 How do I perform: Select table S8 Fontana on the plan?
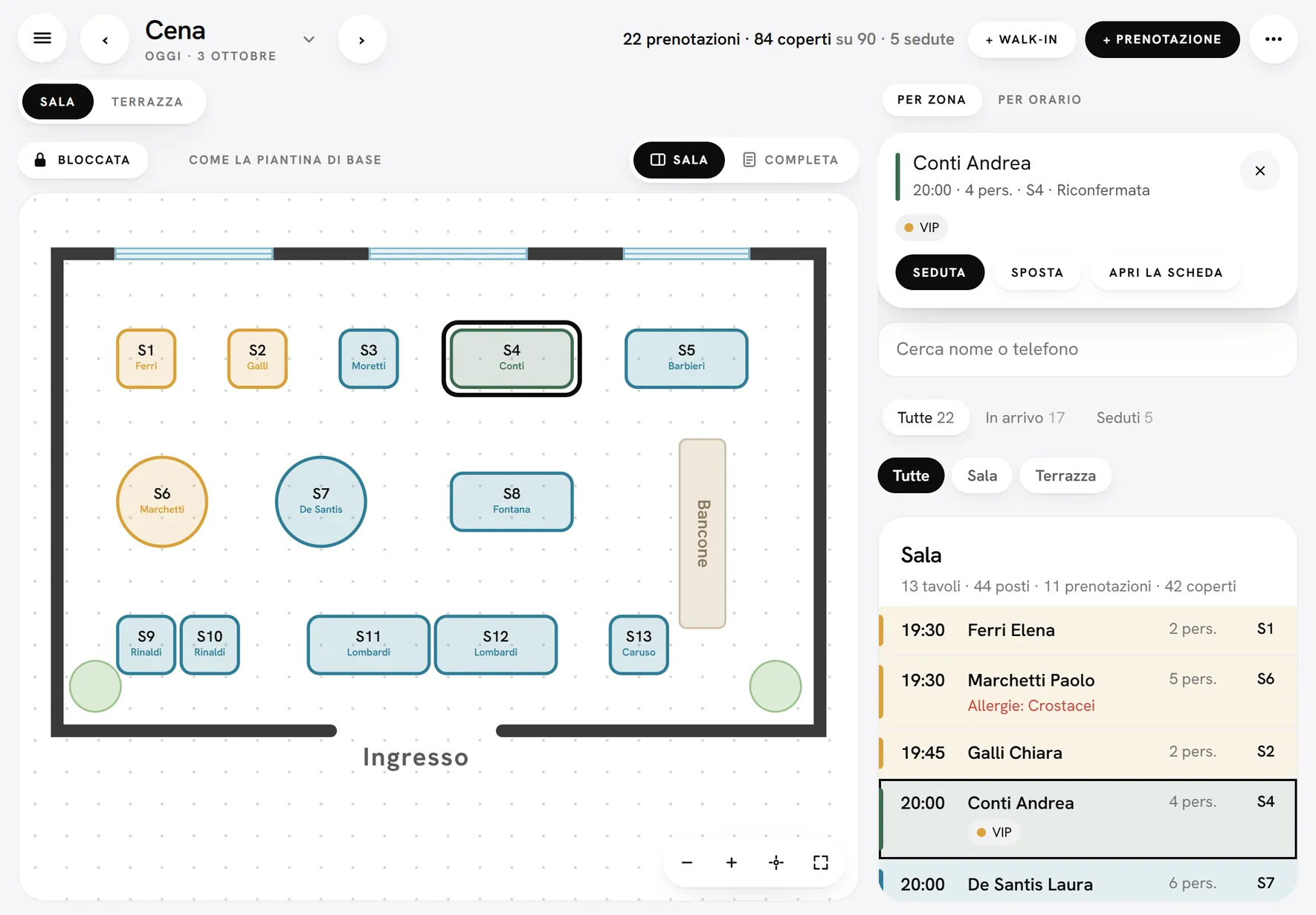(512, 501)
